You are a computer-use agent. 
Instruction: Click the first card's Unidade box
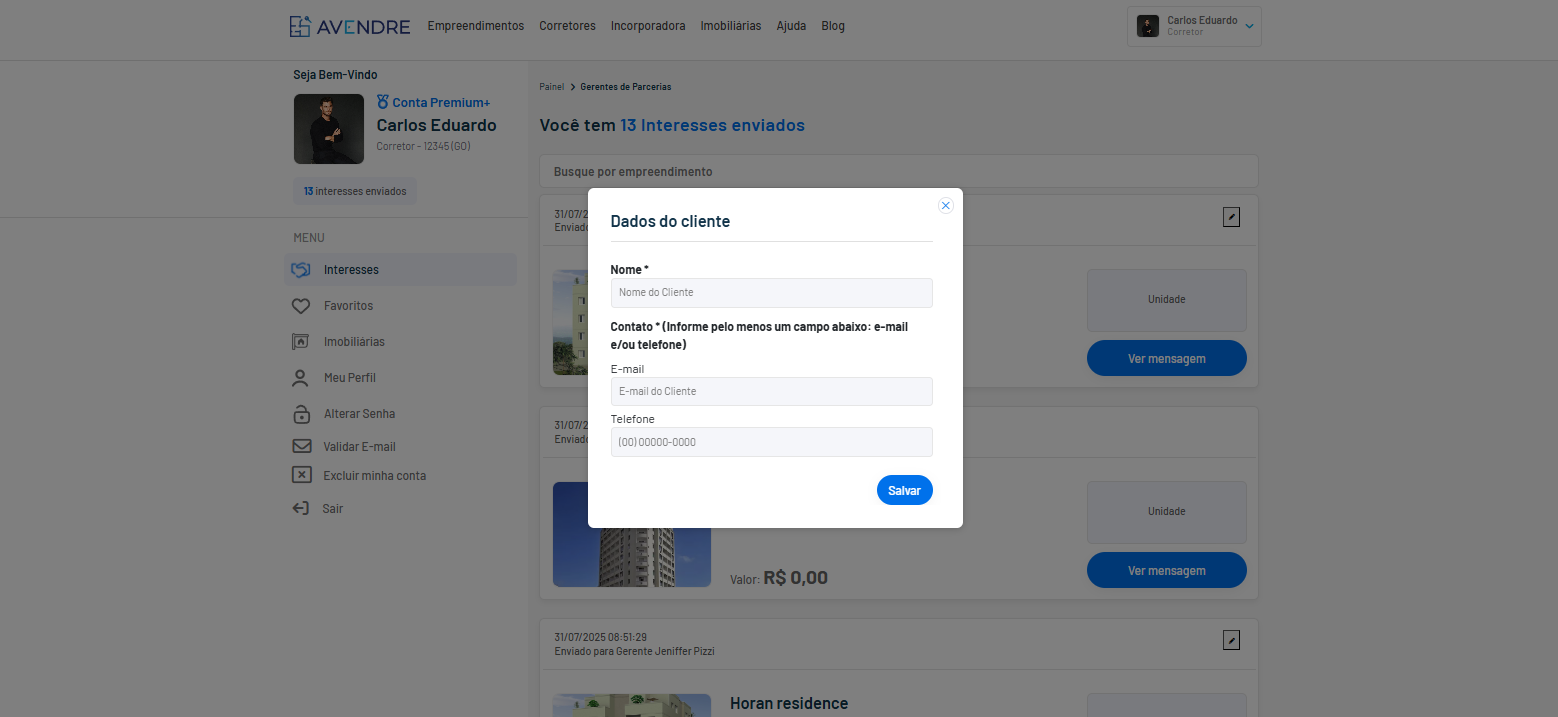pyautogui.click(x=1166, y=300)
